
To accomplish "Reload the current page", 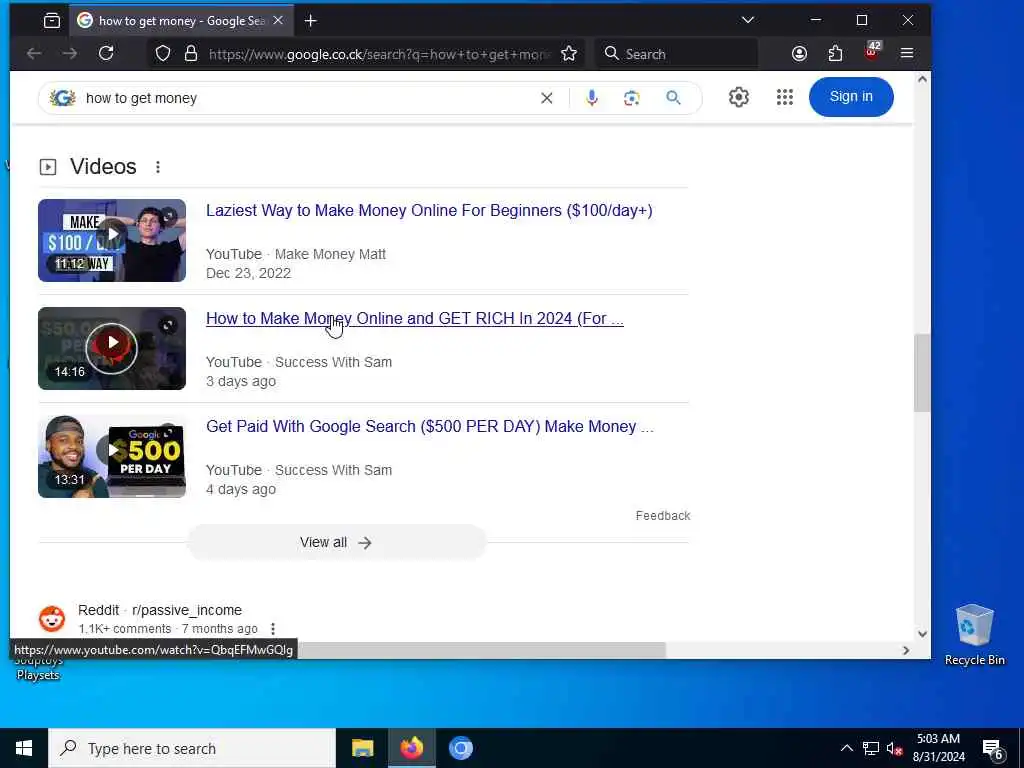I will (106, 54).
